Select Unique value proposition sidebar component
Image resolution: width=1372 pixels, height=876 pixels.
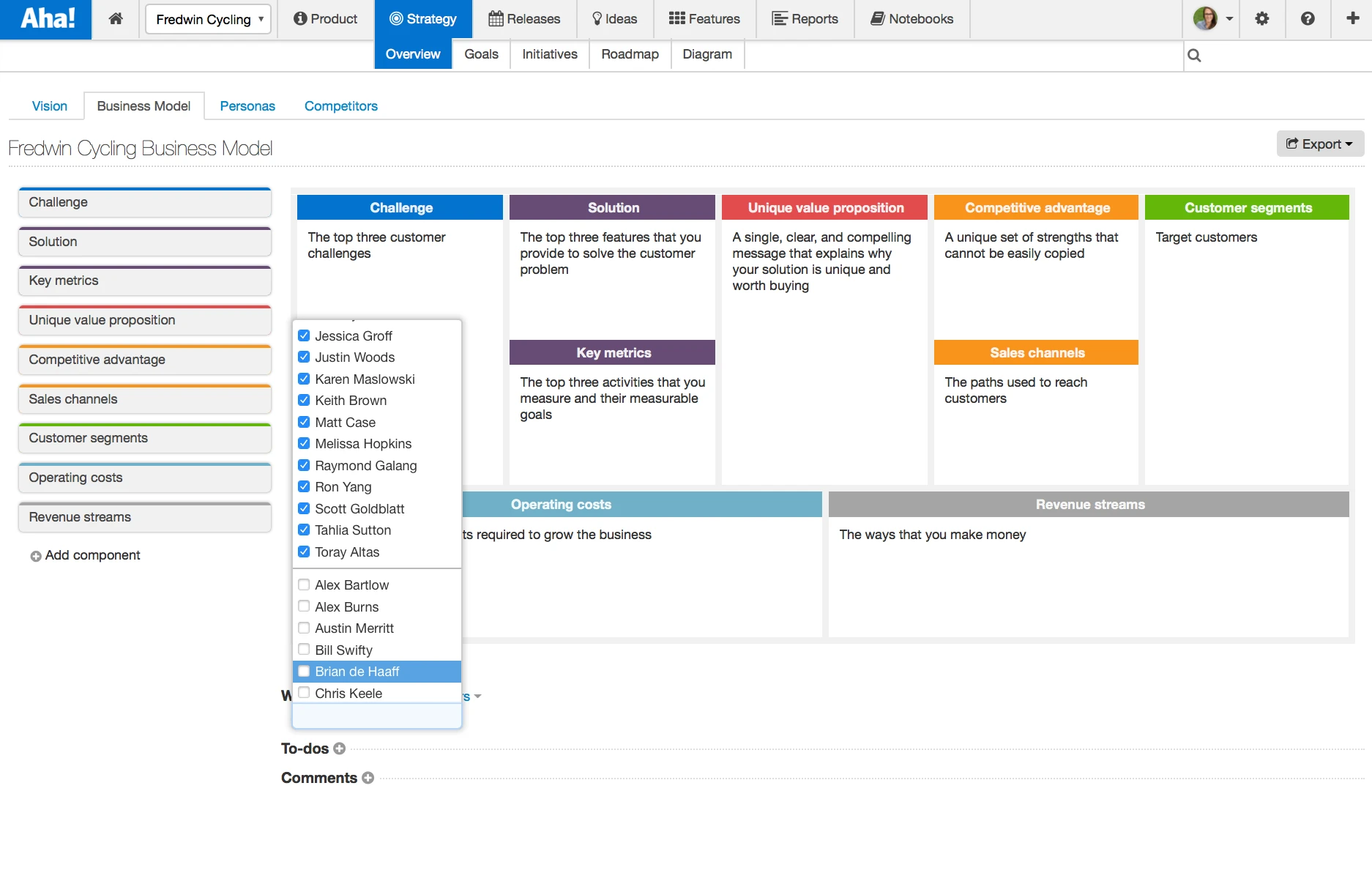145,320
